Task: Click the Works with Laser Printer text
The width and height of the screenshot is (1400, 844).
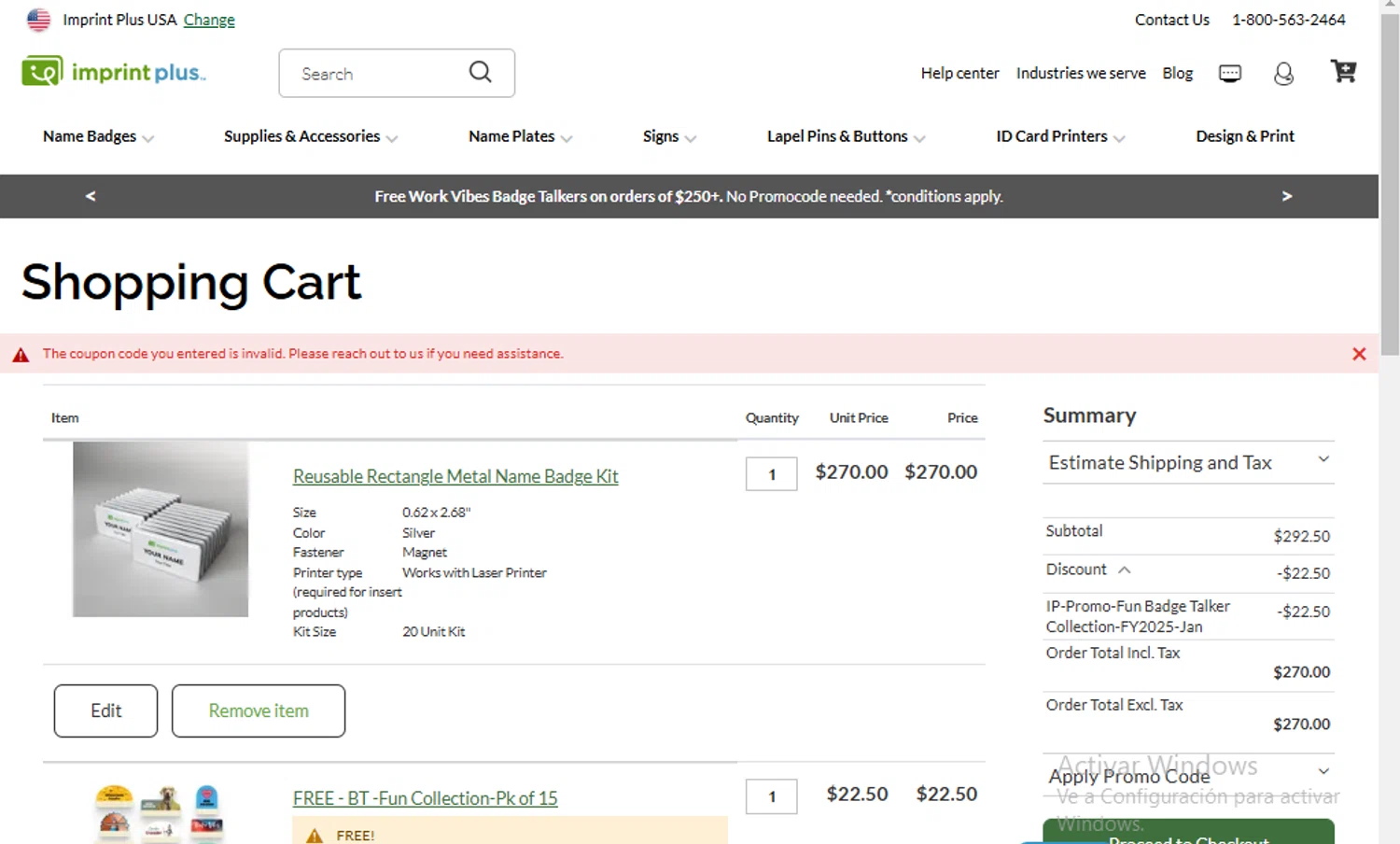Action: pos(474,572)
